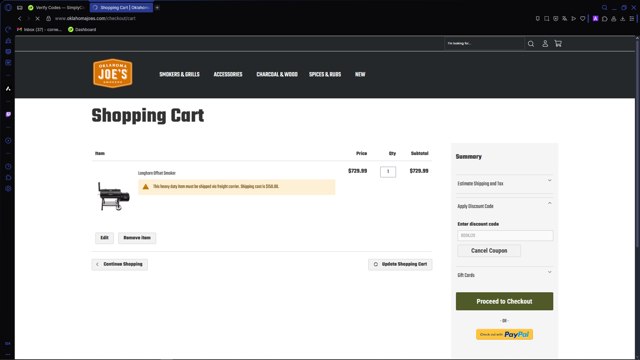The height and width of the screenshot is (360, 640).
Task: Click the translate icon in address bar
Action: point(564,18)
